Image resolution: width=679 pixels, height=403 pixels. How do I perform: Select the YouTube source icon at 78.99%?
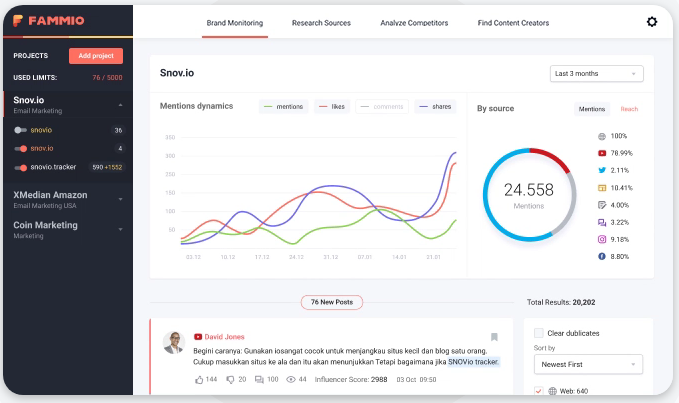pyautogui.click(x=601, y=153)
